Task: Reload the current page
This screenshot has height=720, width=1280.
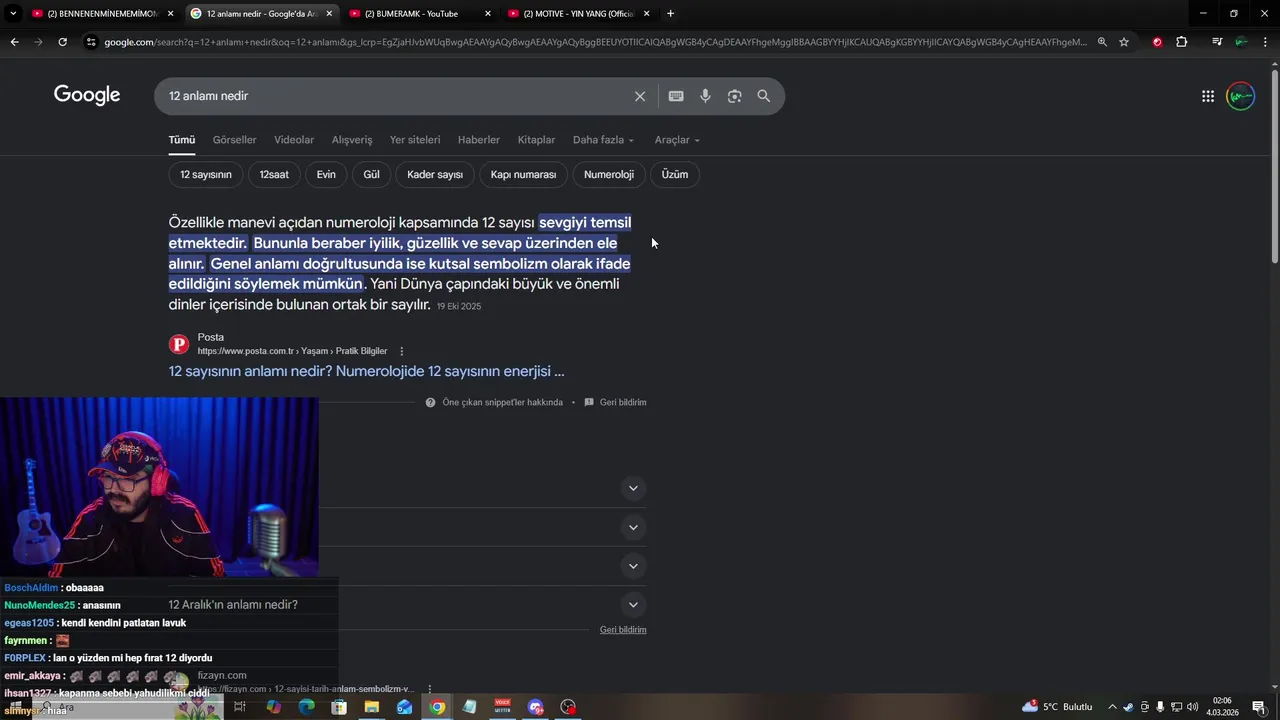Action: (x=62, y=42)
